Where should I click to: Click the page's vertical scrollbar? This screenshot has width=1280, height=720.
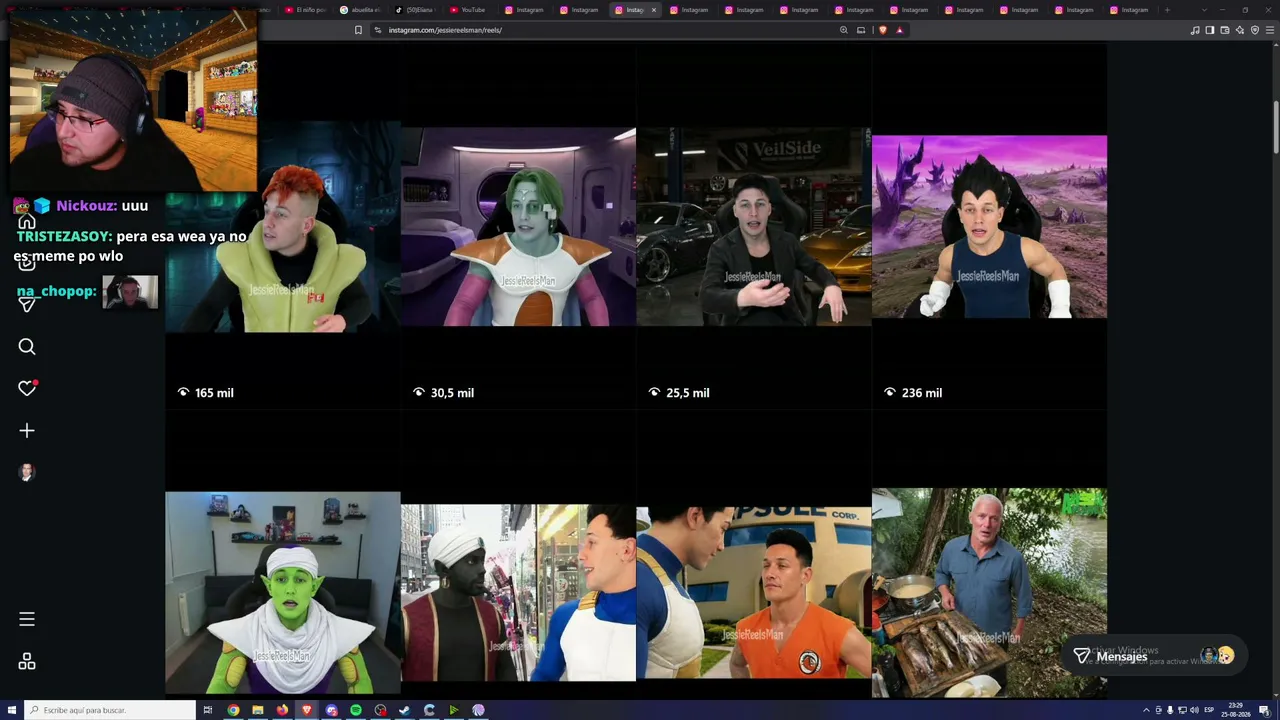(x=1275, y=127)
